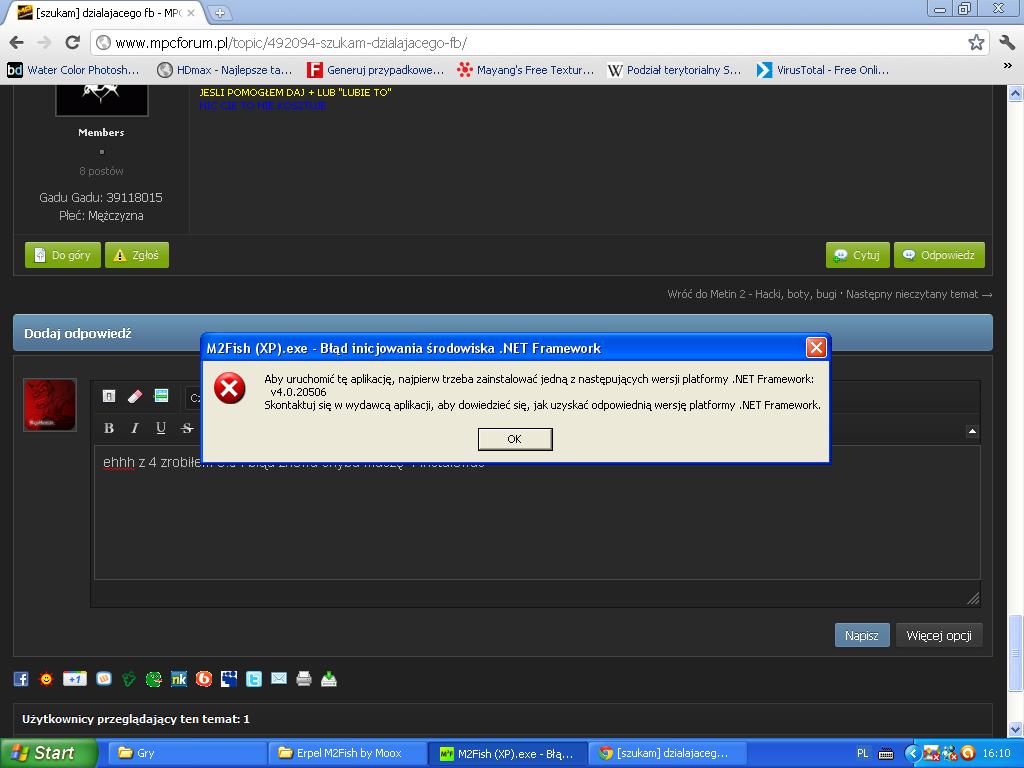Collapse the editor toolbar with up arrow

tap(972, 431)
